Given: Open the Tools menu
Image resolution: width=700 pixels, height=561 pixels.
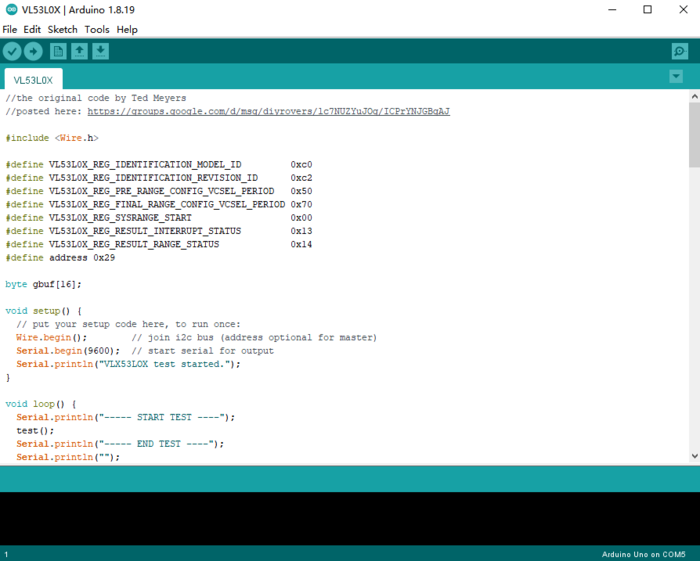Looking at the screenshot, I should coord(97,29).
